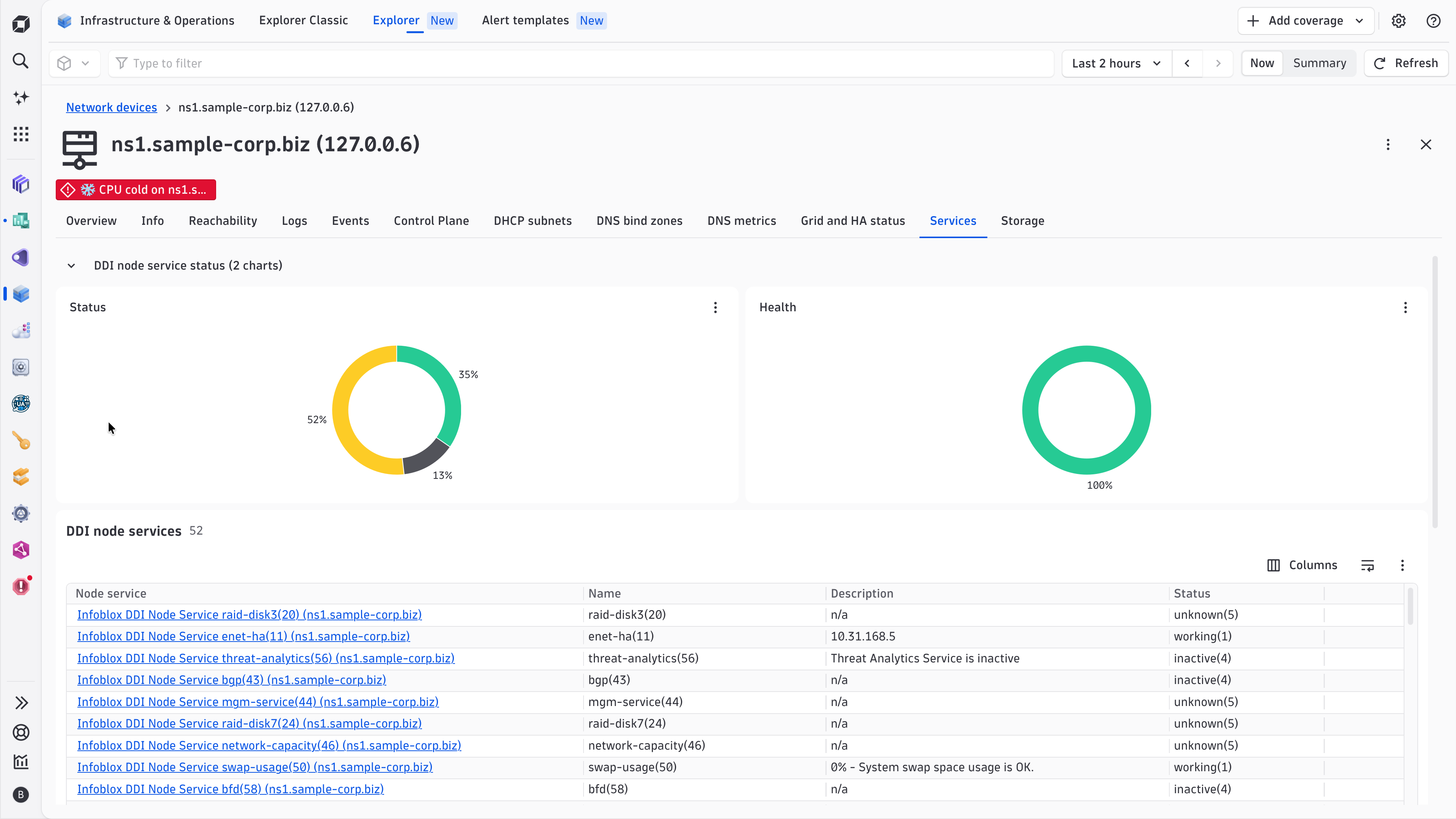Open Status chart options menu
The width and height of the screenshot is (1456, 819).
click(x=715, y=308)
